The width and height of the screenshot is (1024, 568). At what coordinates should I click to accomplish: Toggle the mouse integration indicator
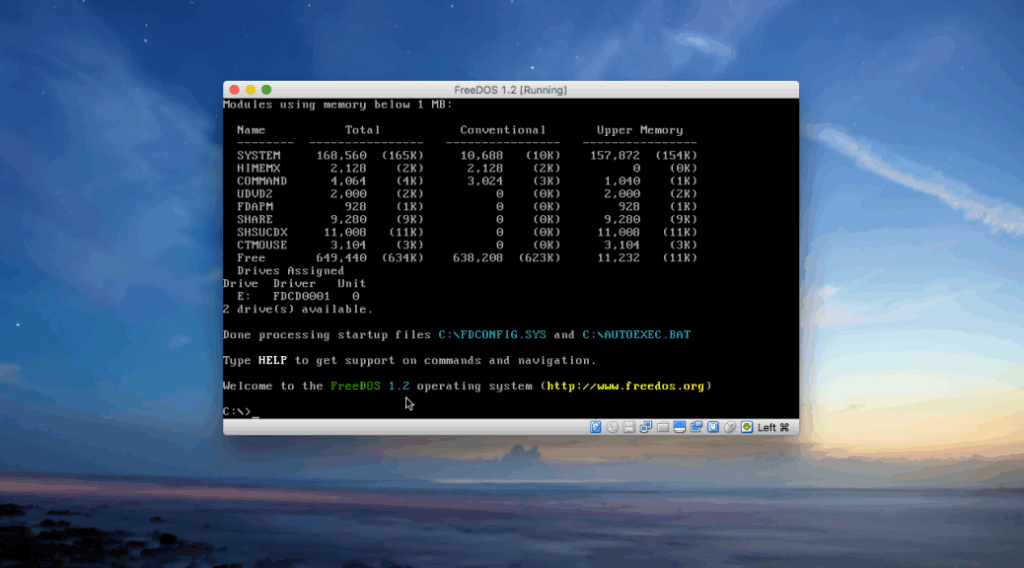730,427
